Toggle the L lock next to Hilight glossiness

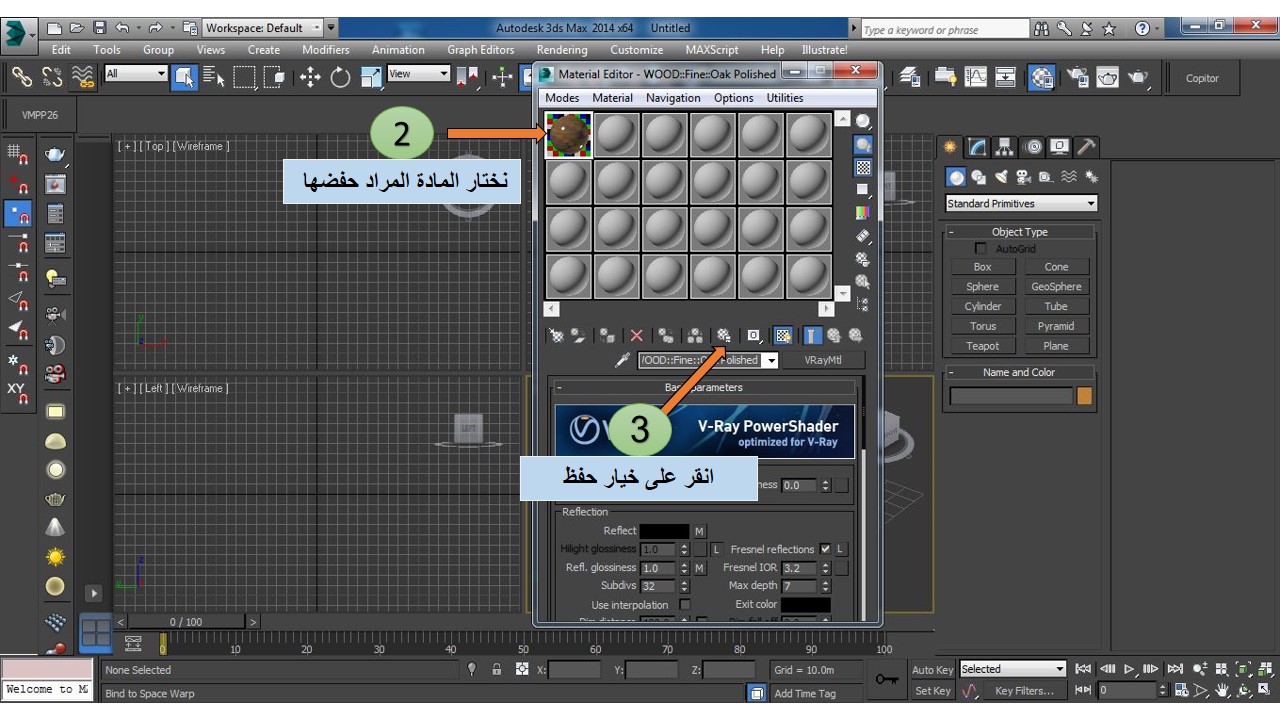(x=716, y=550)
